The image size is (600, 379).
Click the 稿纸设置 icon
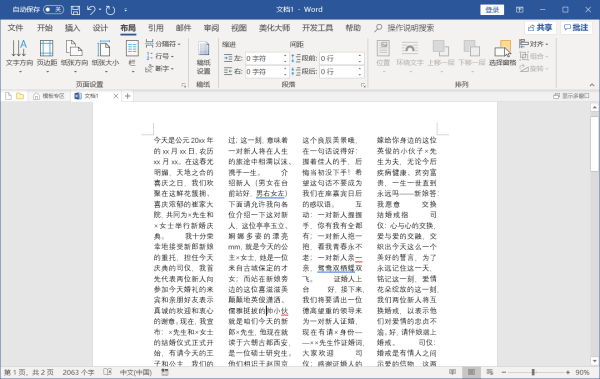[x=204, y=57]
